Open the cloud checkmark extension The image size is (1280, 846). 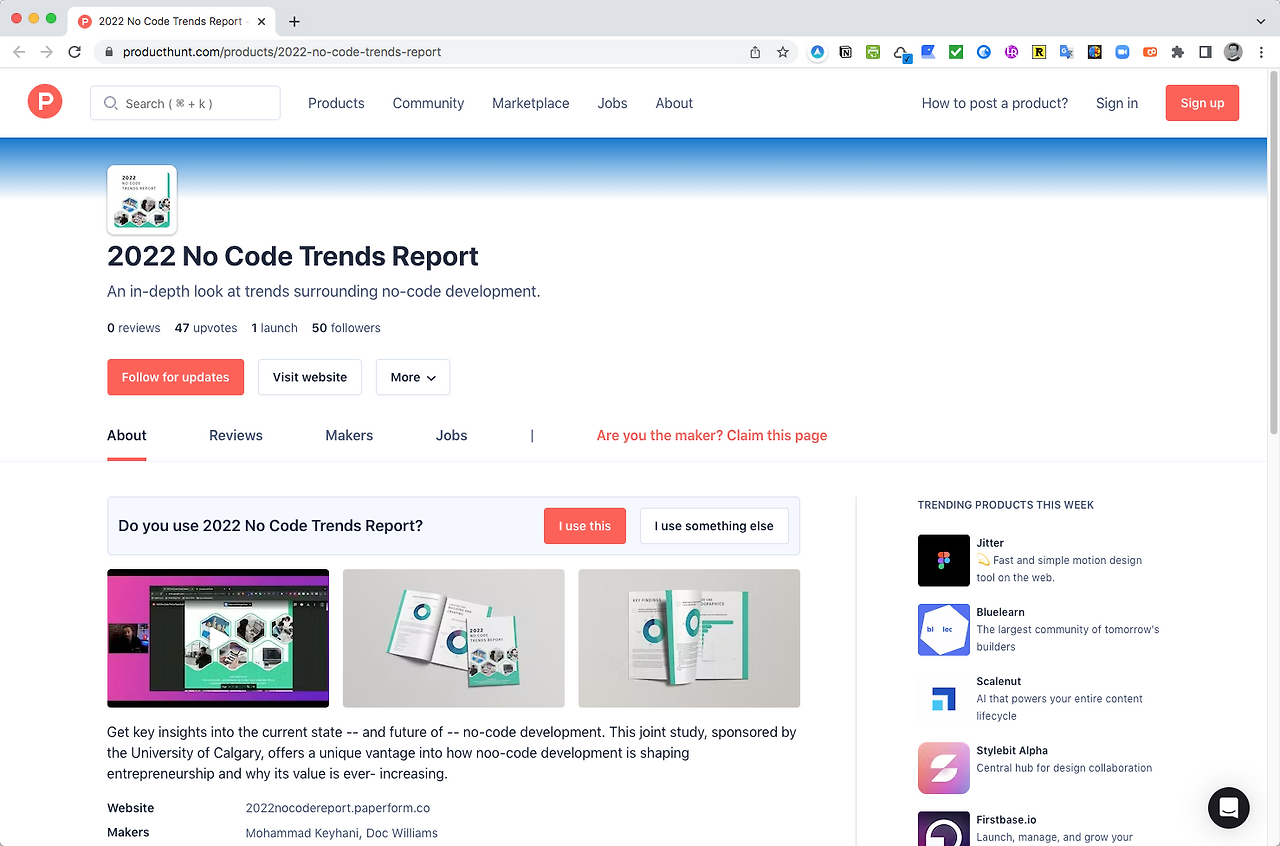901,53
